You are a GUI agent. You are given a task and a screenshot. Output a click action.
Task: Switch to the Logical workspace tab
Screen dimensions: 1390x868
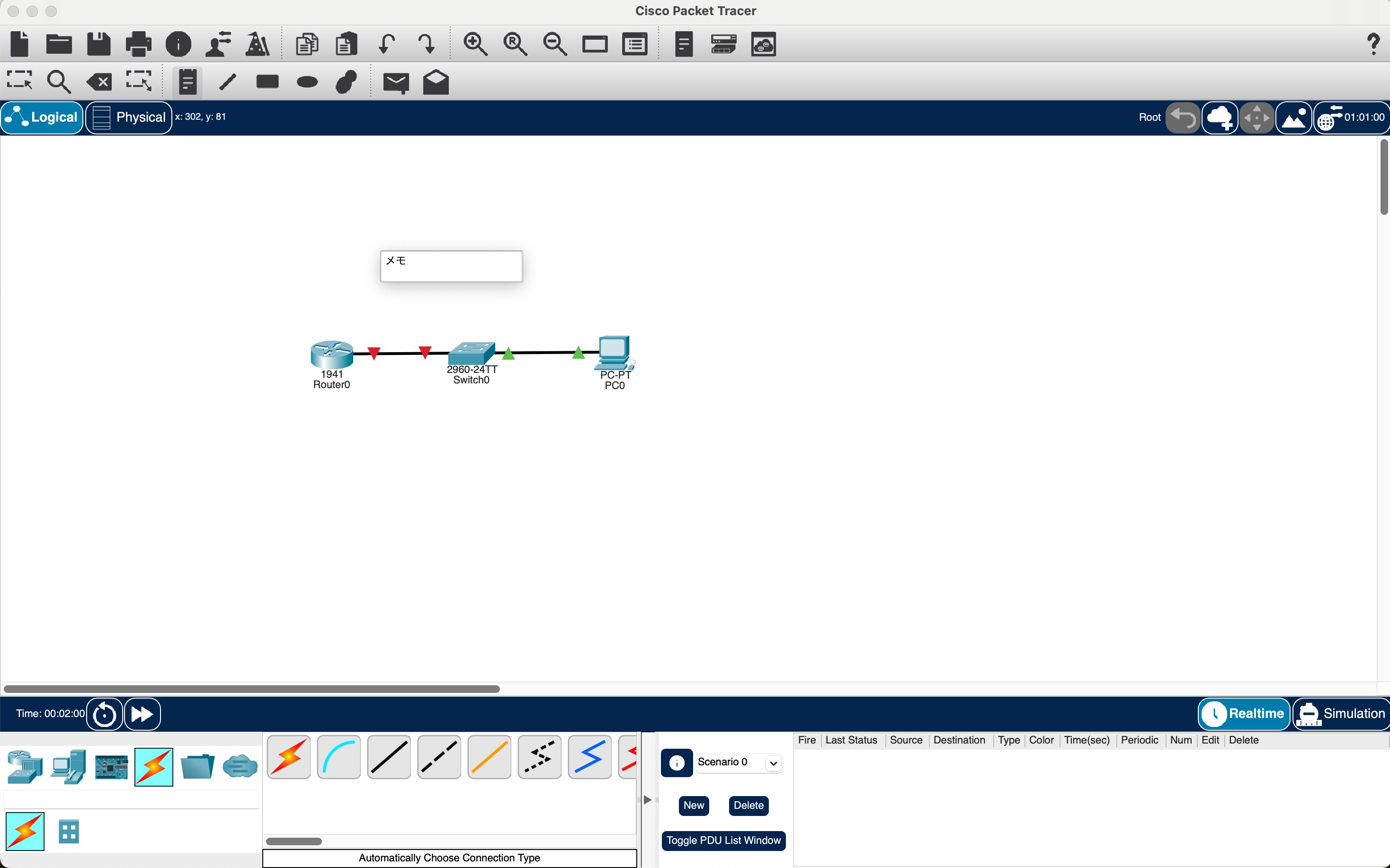click(43, 117)
